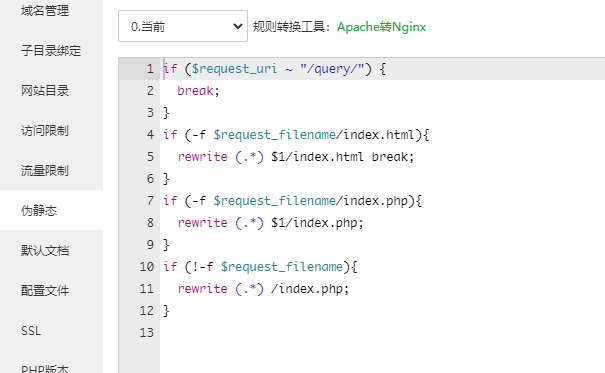605x373 pixels.
Task: Open the 流量限制 sidebar tab
Action: (45, 170)
